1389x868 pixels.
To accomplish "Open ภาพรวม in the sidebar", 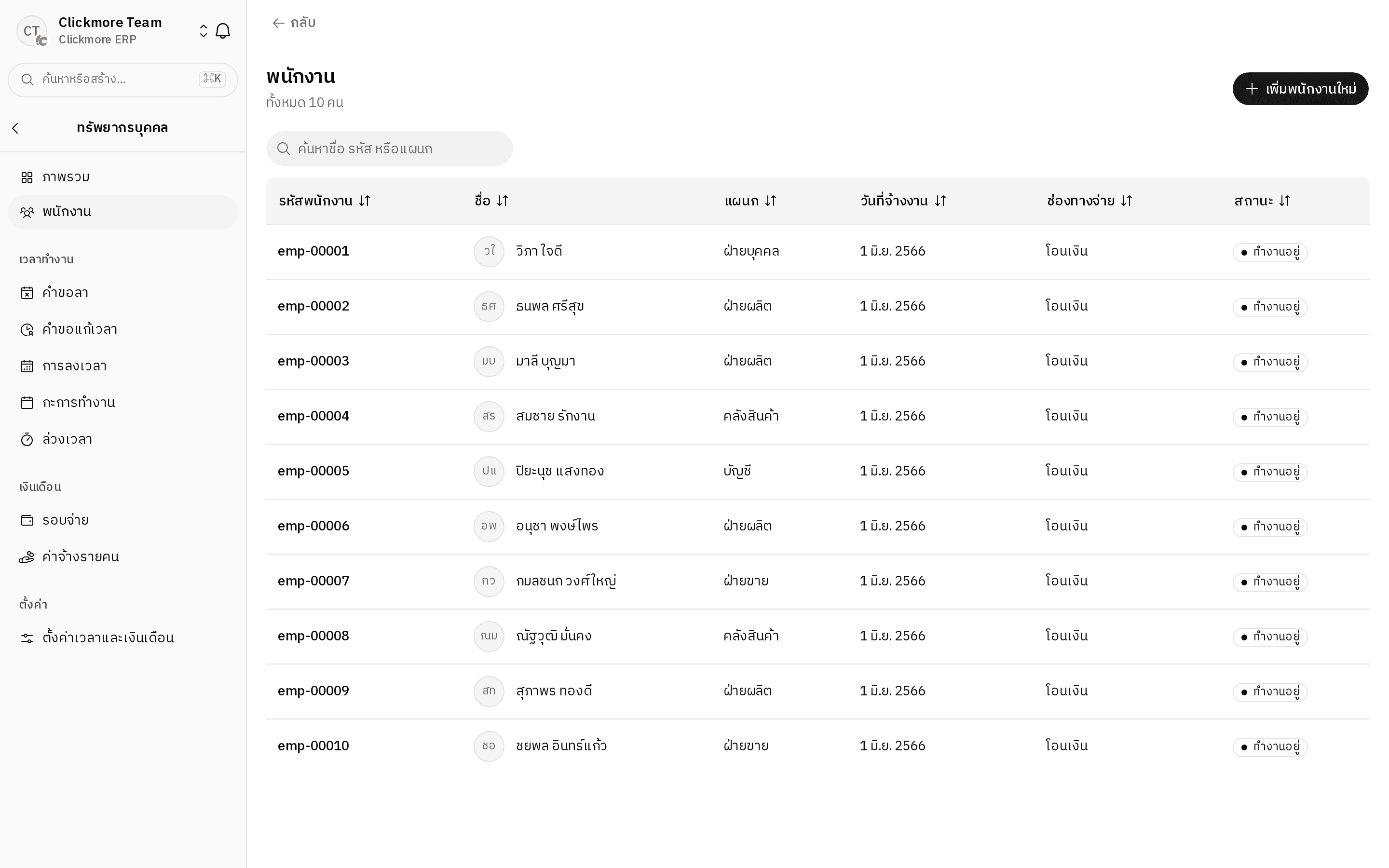I will point(123,177).
